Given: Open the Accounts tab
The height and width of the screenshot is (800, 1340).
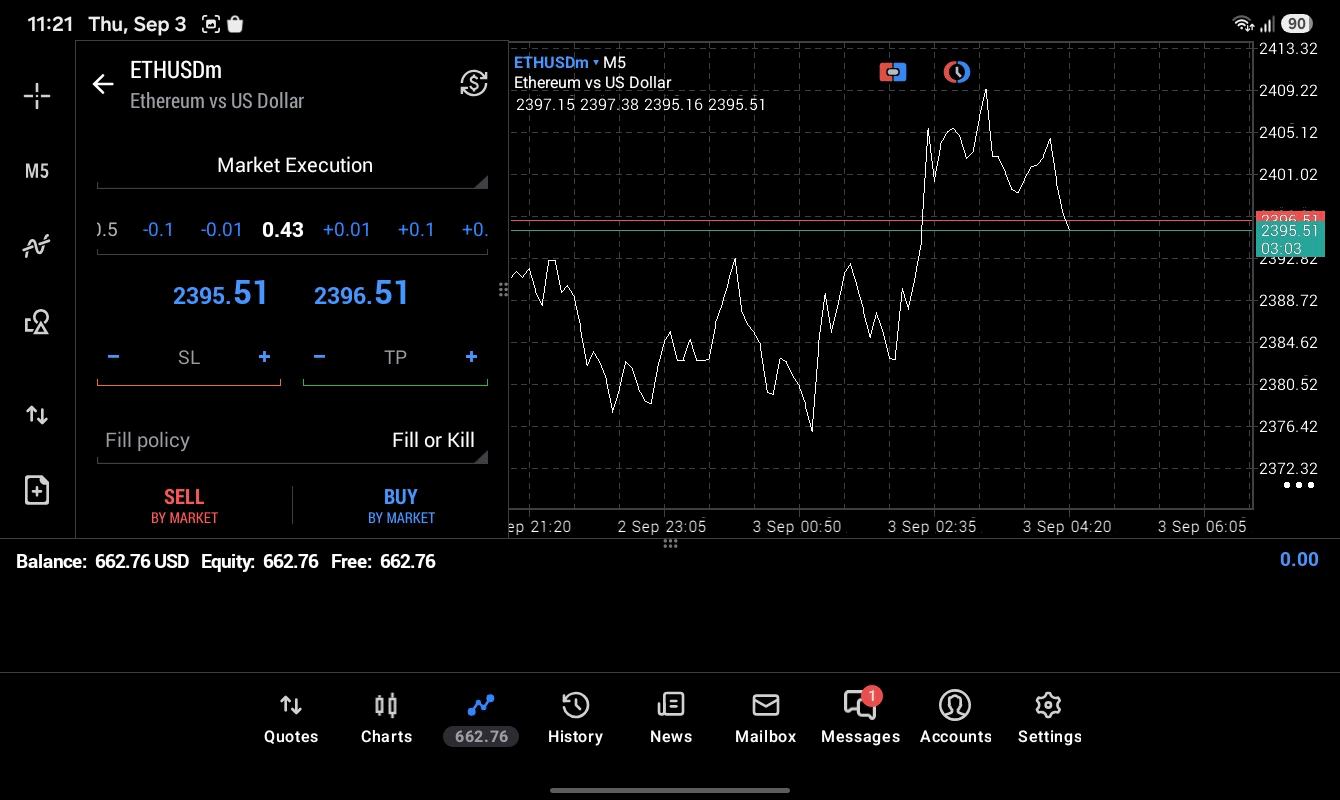Looking at the screenshot, I should pos(955,719).
